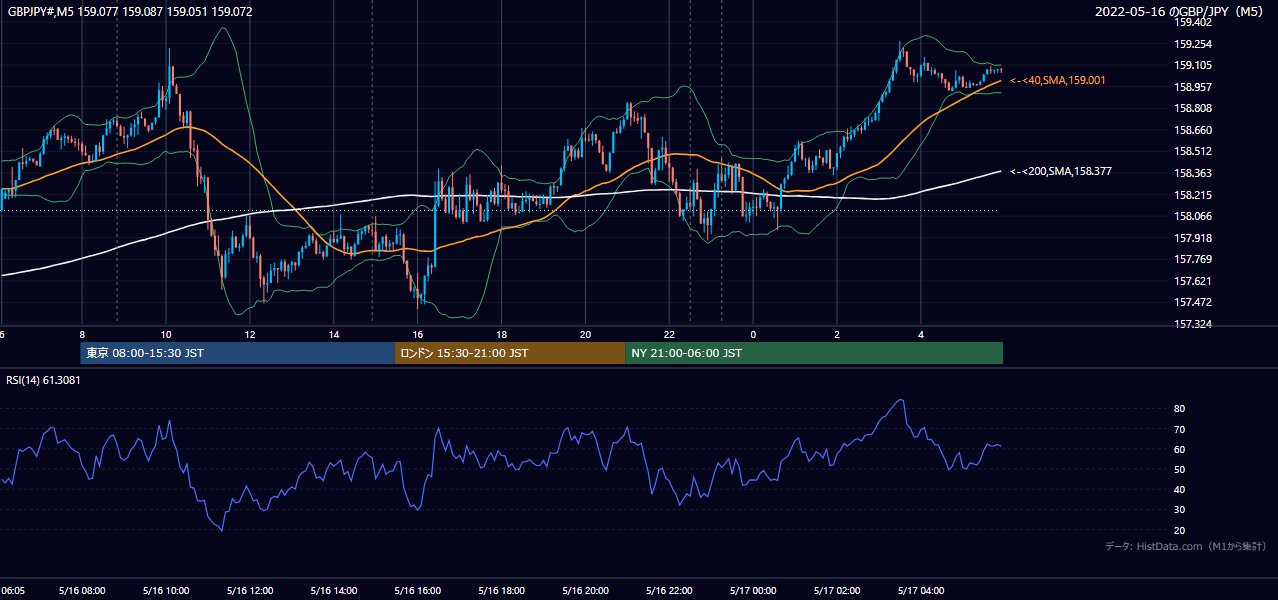1278x600 pixels.
Task: Click the 5/16 16:00 time axis label
Action: point(418,590)
